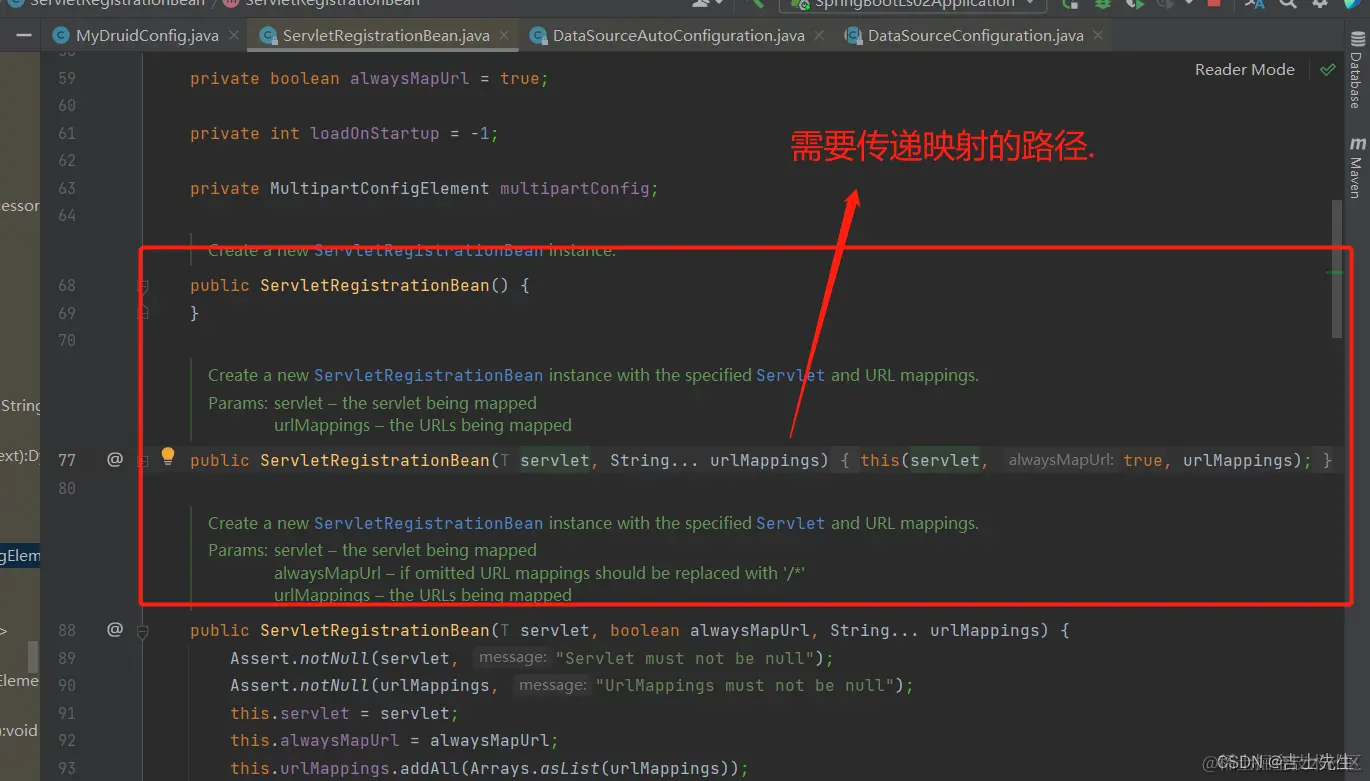Click the class icon on the DataSourceConfiguration.java tab
Screen dimensions: 1370x781
click(x=853, y=36)
